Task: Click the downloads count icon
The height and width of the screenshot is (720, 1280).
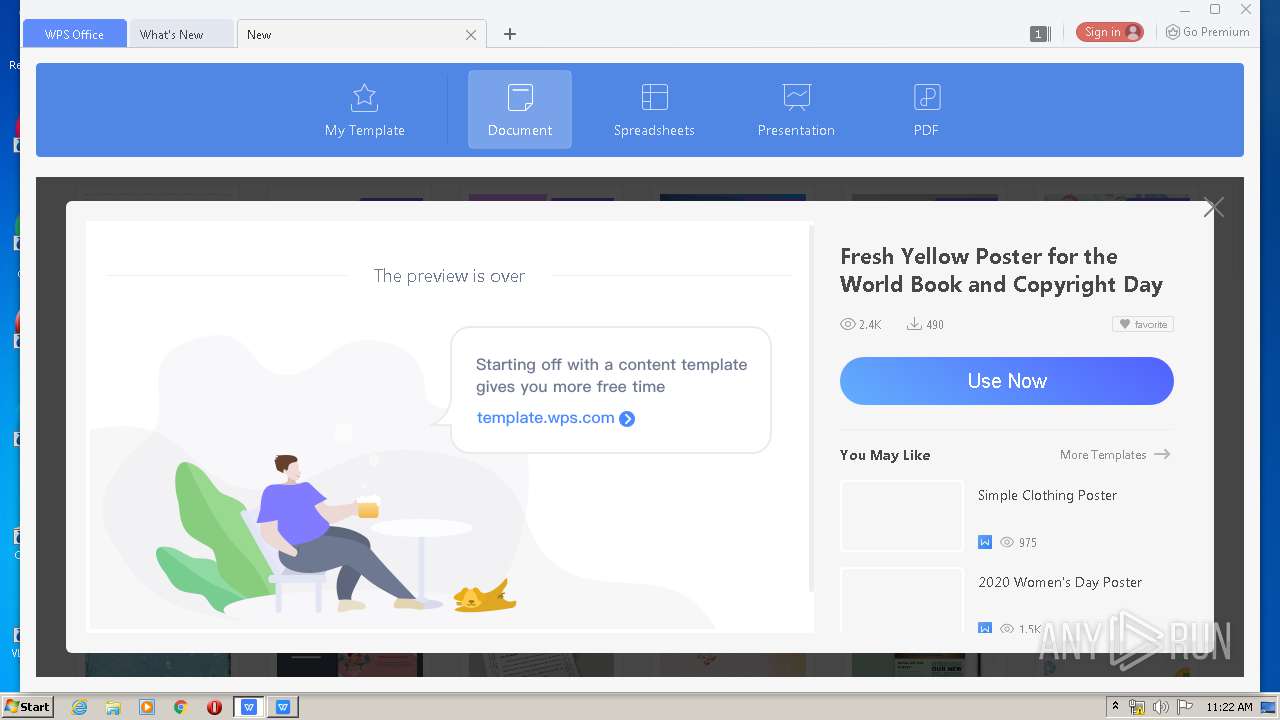Action: 914,324
